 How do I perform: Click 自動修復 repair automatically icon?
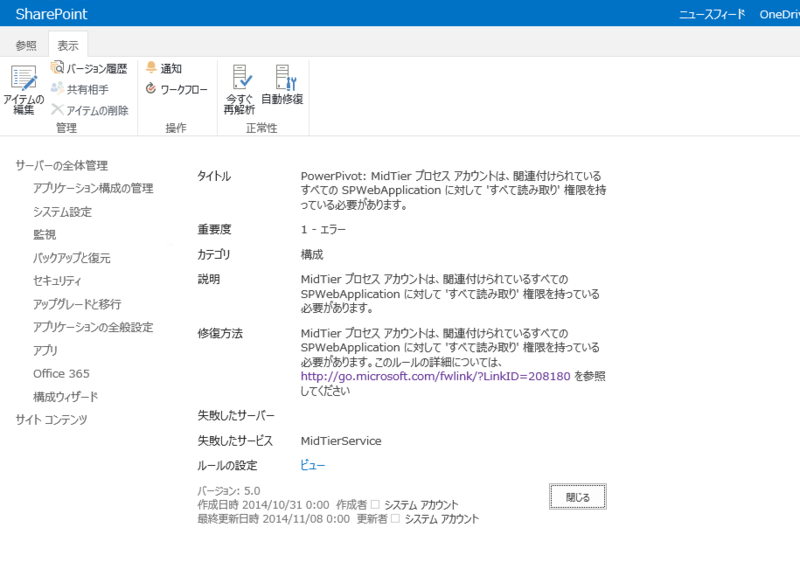point(285,77)
